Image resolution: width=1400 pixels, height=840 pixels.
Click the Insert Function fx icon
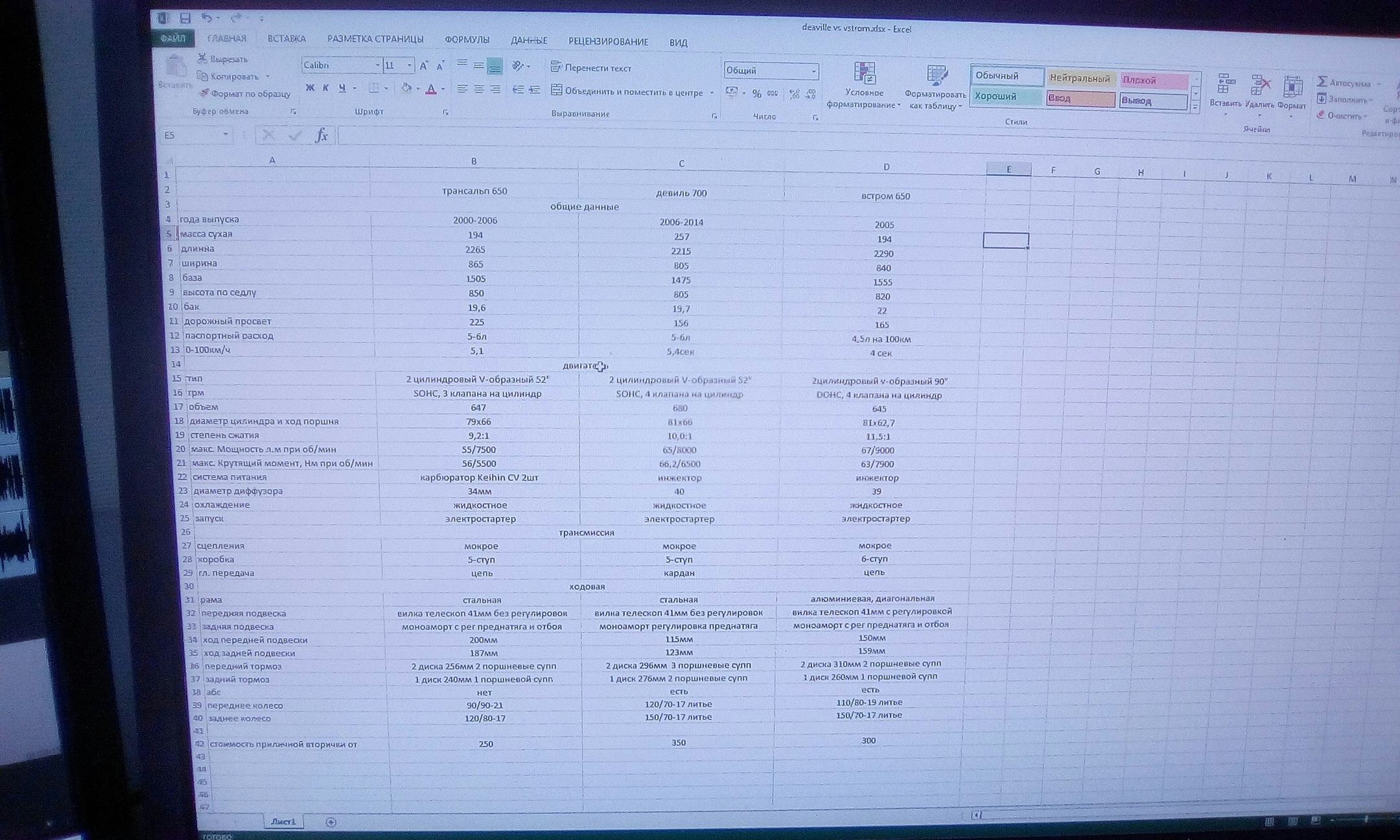pos(321,135)
